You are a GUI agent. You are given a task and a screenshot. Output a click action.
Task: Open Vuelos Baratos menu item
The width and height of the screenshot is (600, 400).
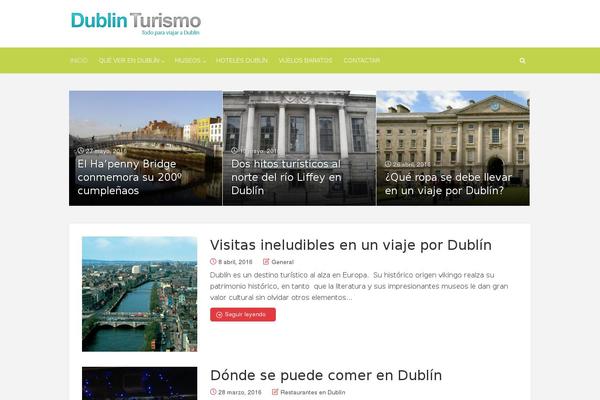coord(305,60)
